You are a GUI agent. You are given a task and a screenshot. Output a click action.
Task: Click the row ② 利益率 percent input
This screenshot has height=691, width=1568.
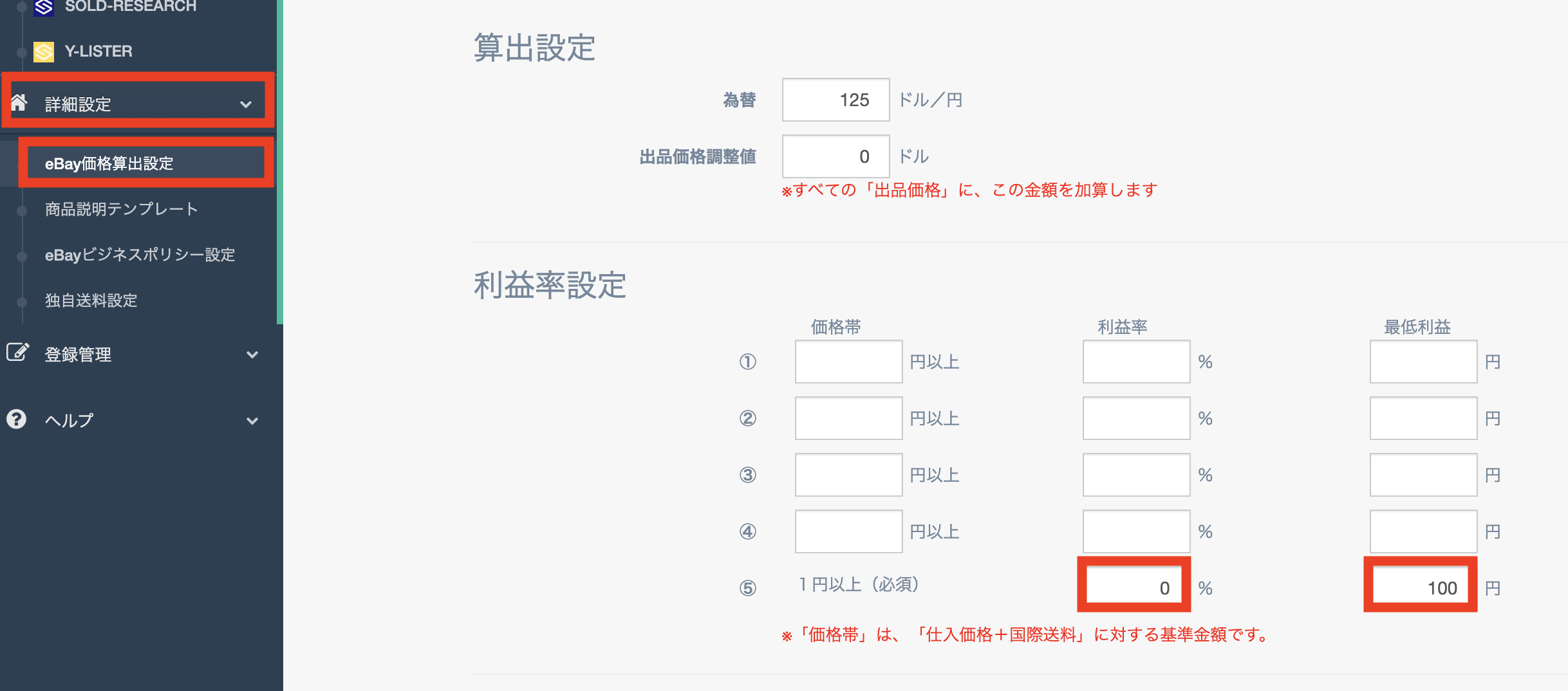1136,418
